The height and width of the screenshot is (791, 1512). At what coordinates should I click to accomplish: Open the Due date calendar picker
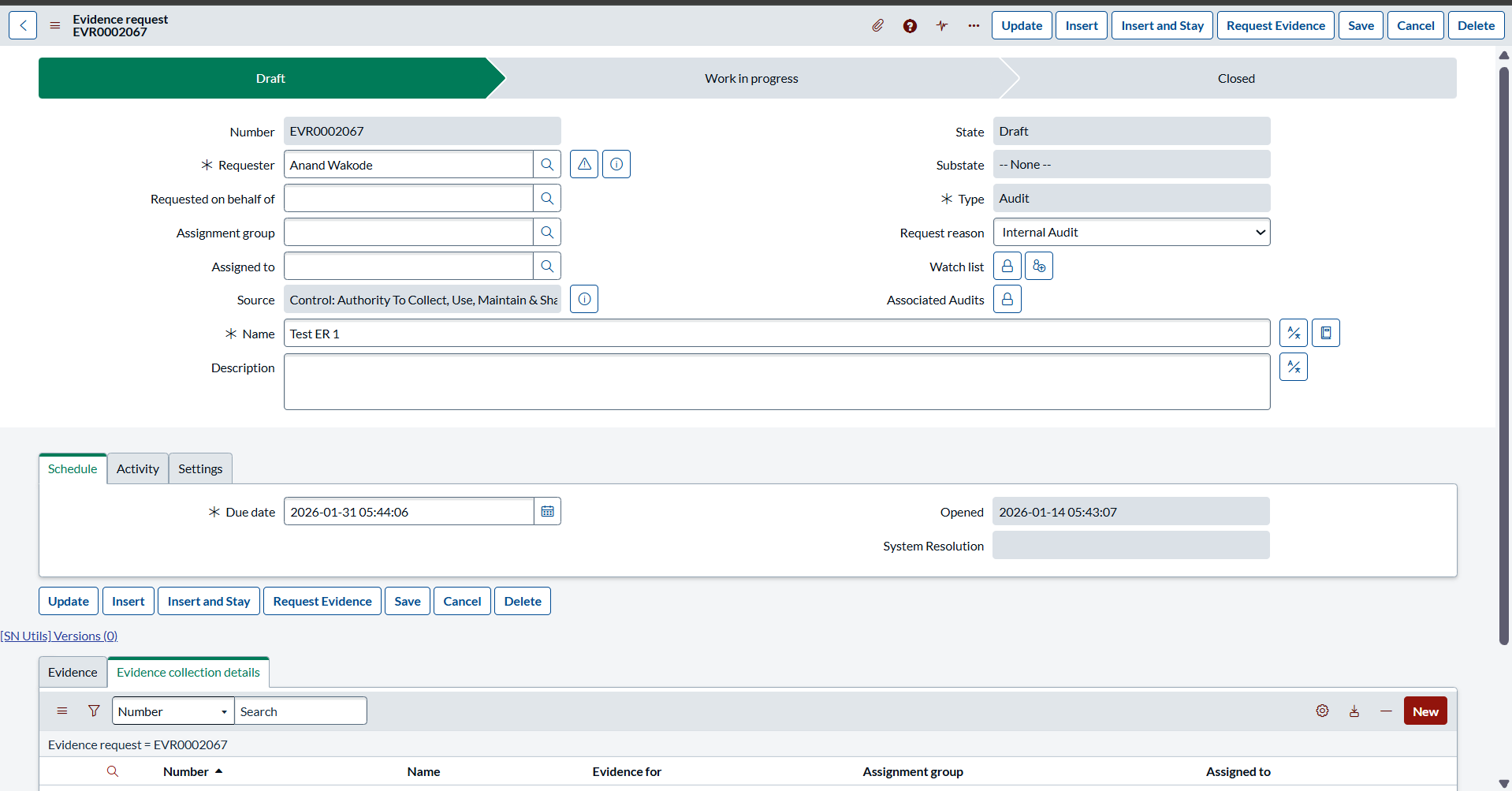pyautogui.click(x=547, y=512)
